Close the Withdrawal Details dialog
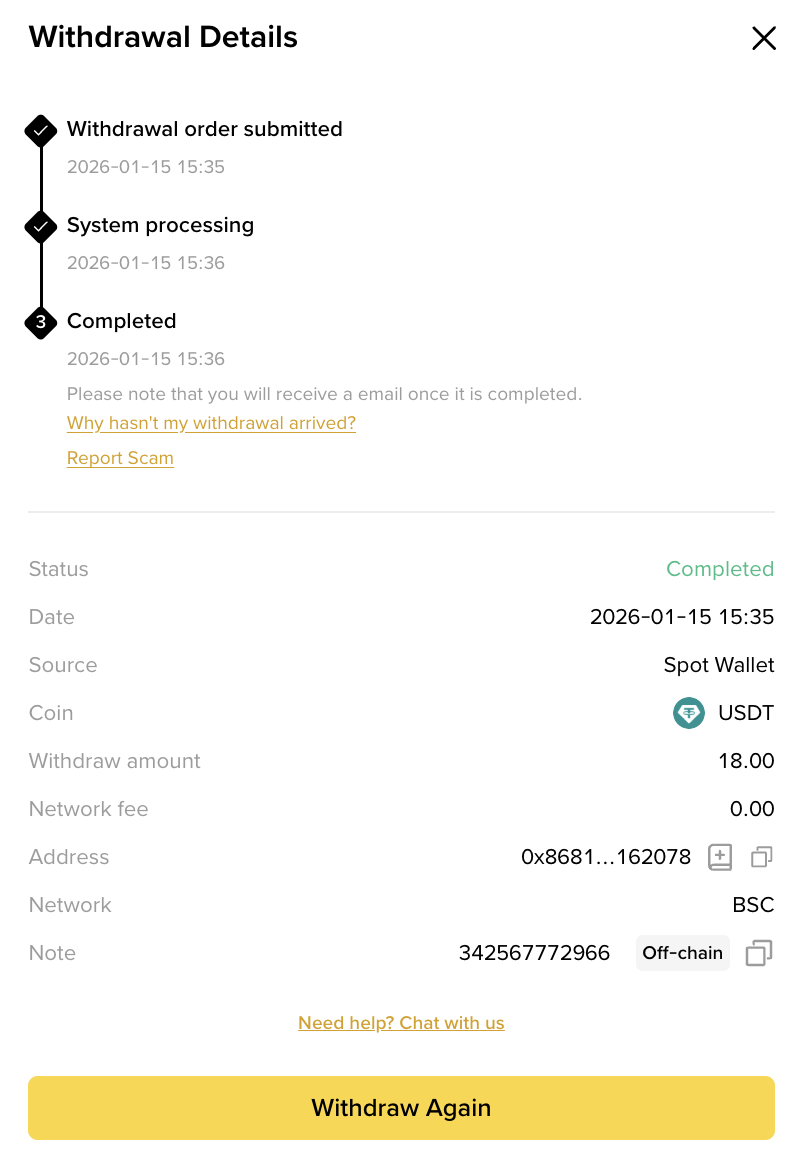The image size is (798, 1164). pos(764,38)
